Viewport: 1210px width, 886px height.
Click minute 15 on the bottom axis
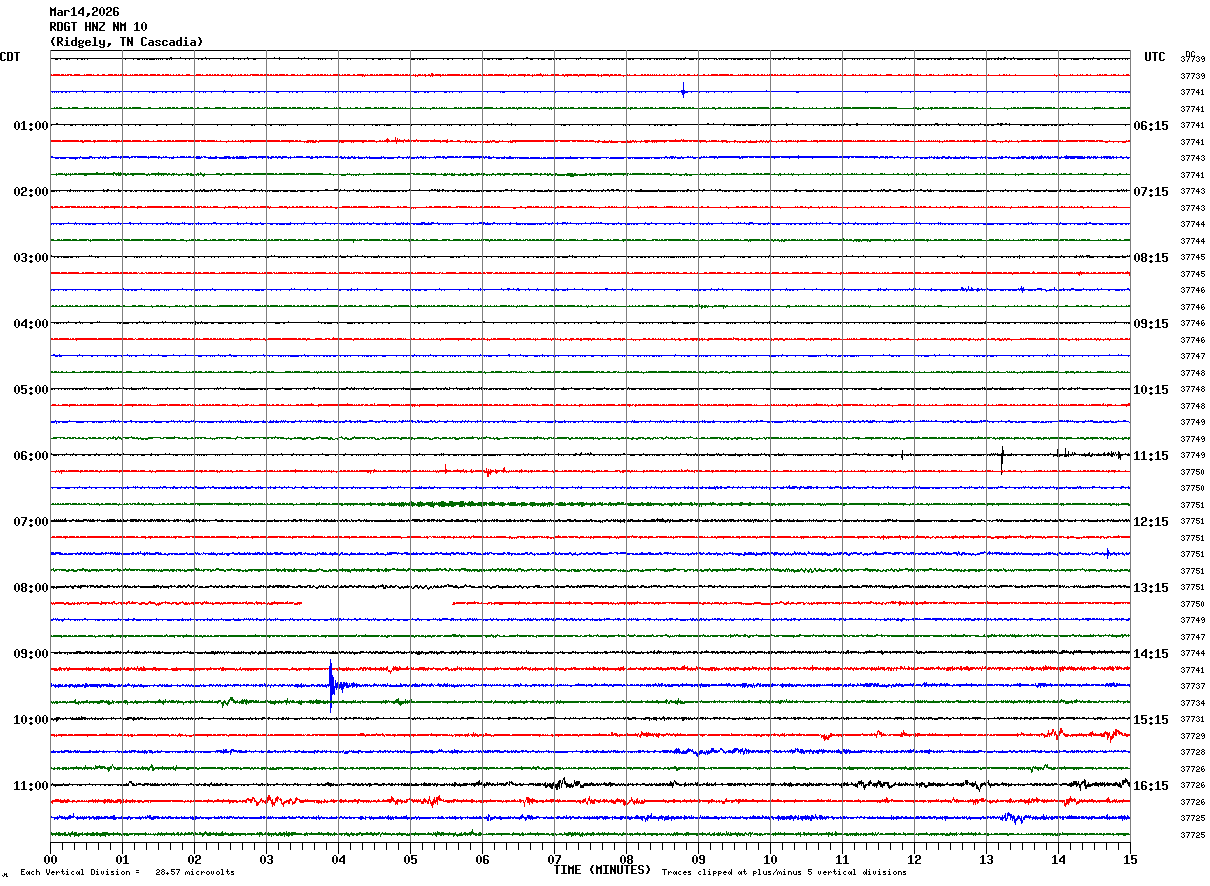(1129, 859)
